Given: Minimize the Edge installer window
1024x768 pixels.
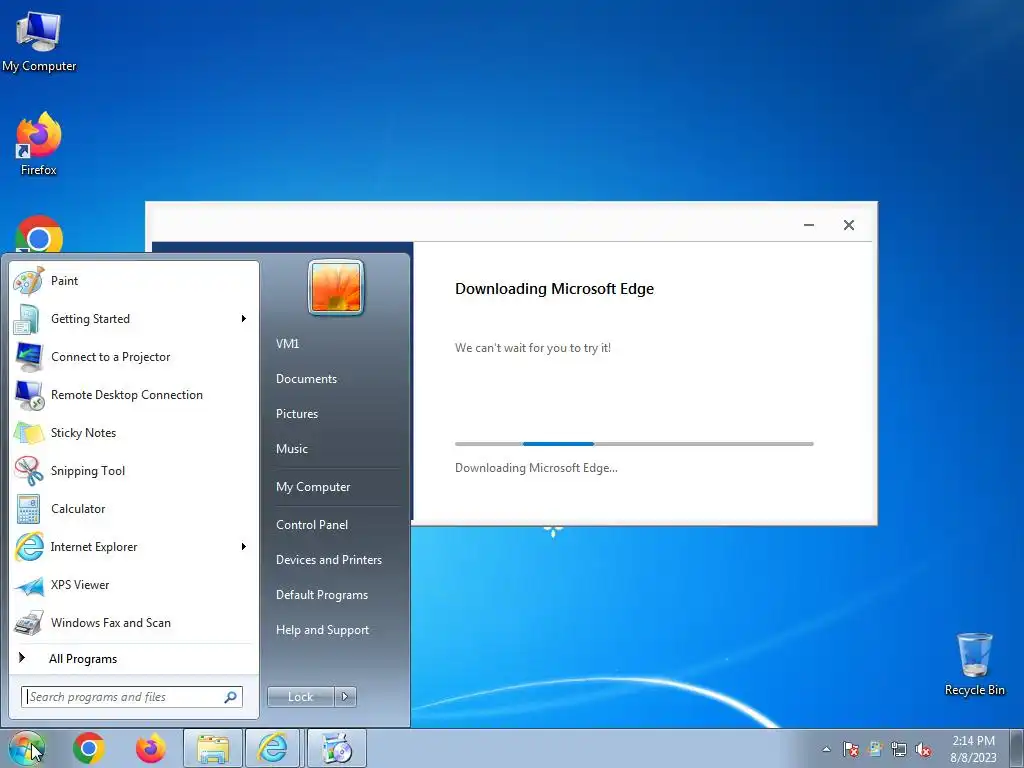Looking at the screenshot, I should coord(808,225).
